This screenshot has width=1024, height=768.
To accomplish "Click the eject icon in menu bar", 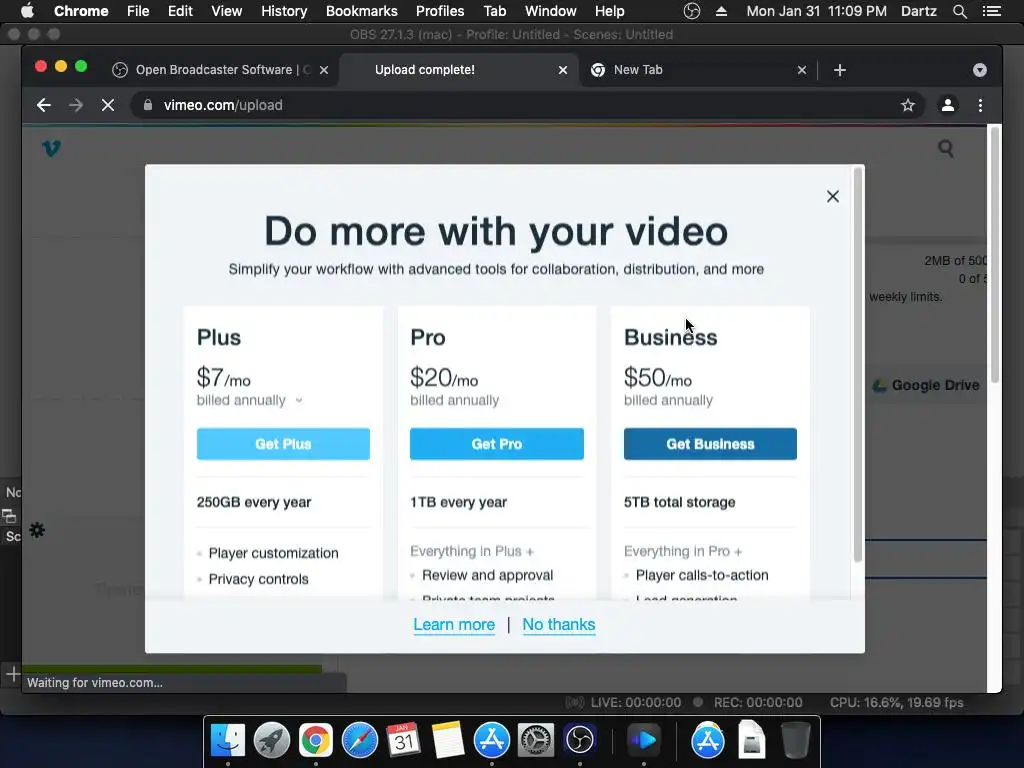I will click(722, 11).
